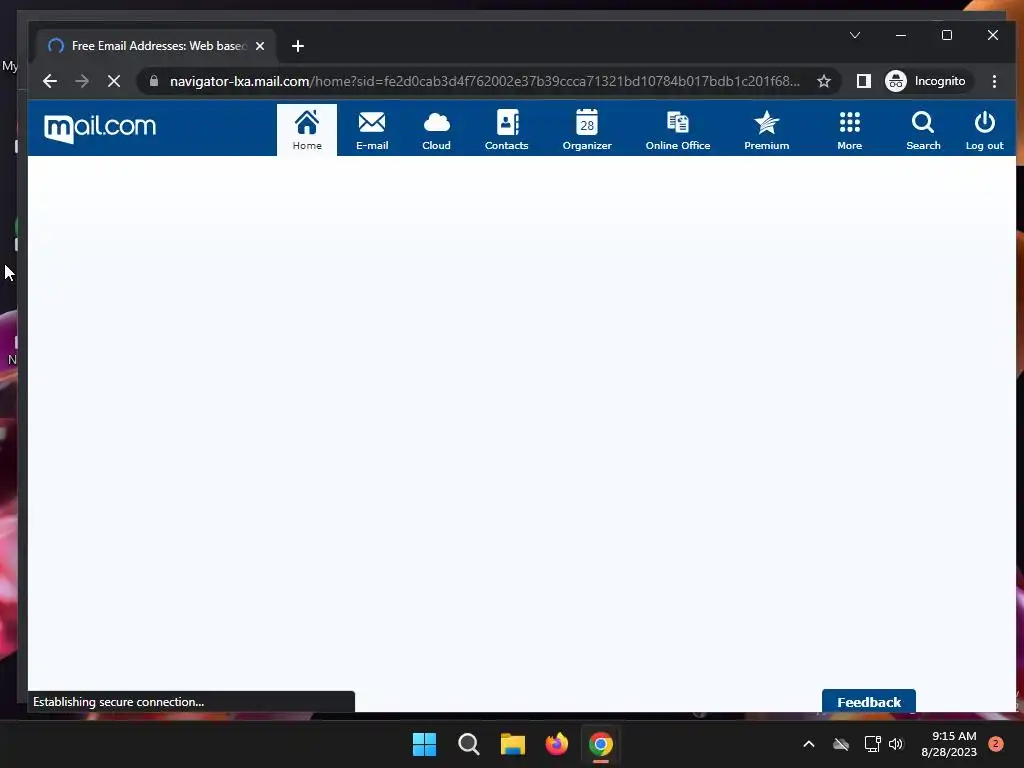Click the Chrome taskbar icon
Screen dimensions: 1024x768
coord(601,744)
